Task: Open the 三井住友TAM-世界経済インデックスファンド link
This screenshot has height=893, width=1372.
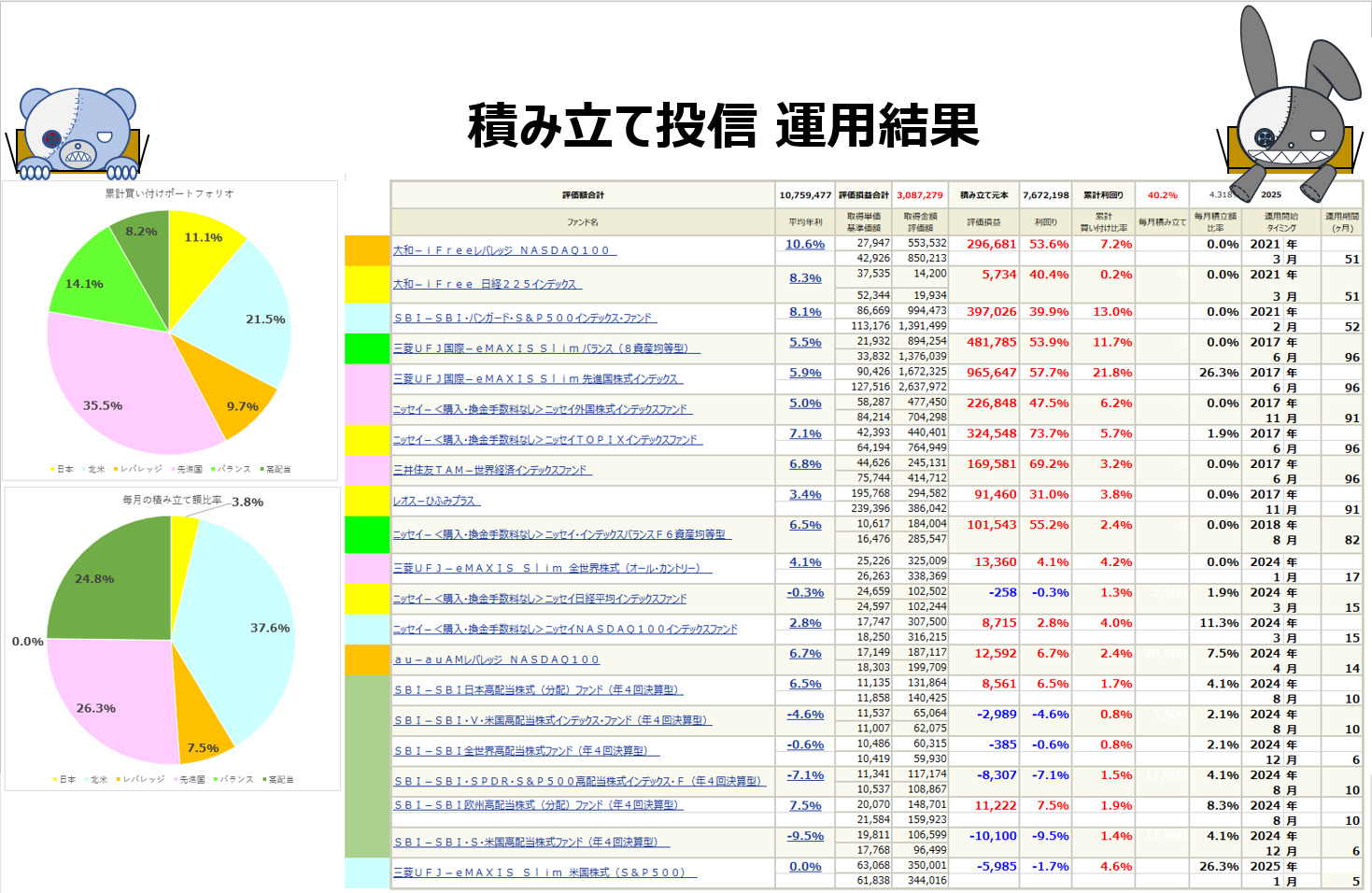Action: point(491,470)
